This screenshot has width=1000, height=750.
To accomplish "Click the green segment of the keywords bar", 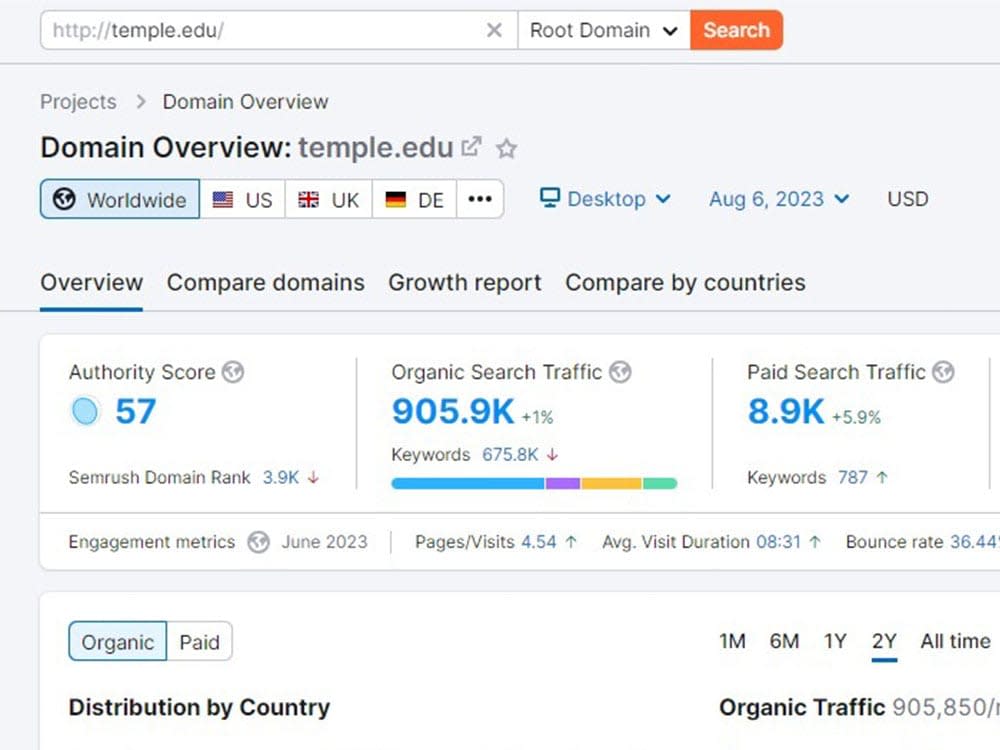I will pyautogui.click(x=660, y=483).
